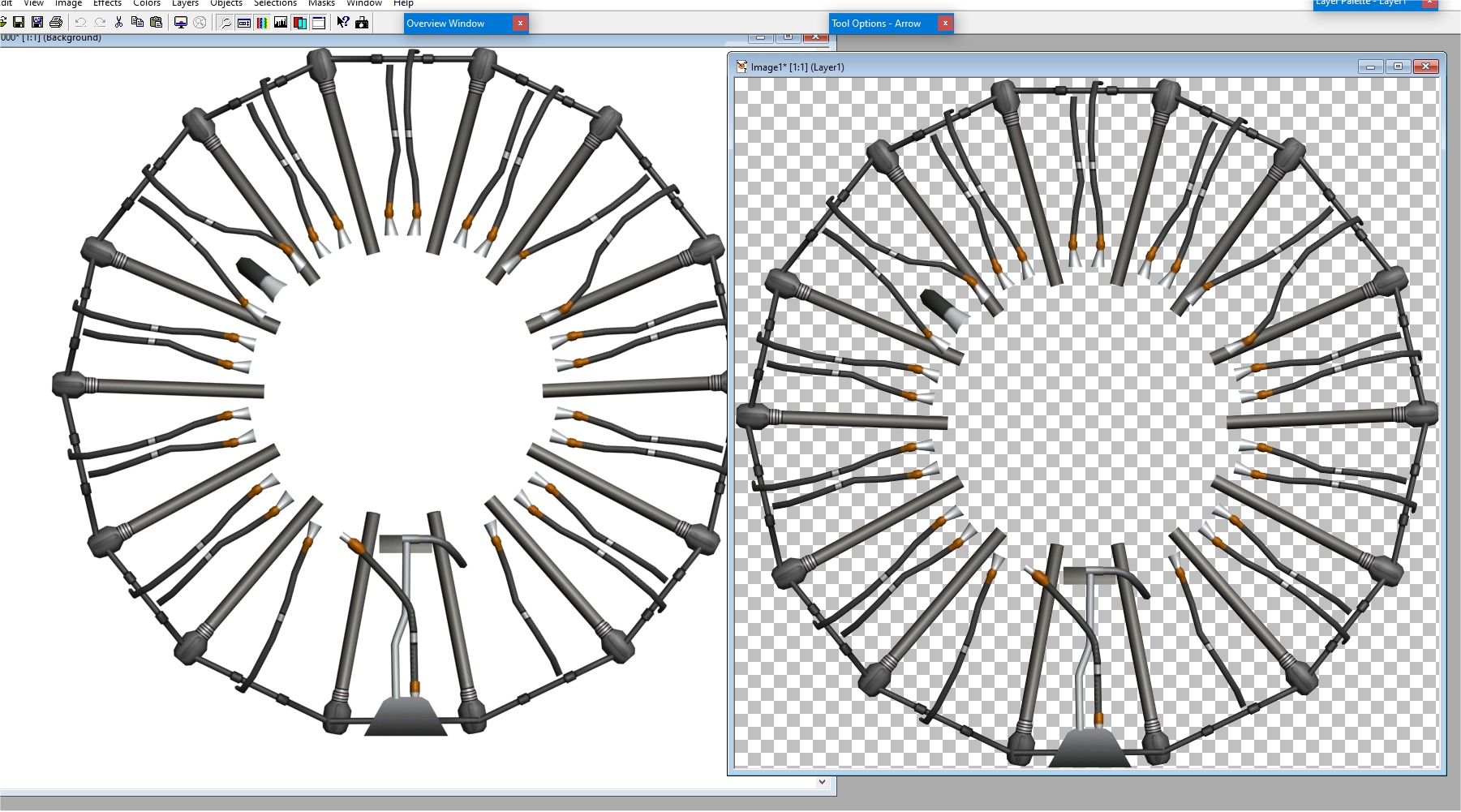
Task: Close the Overview Window floating palette
Action: (x=520, y=24)
